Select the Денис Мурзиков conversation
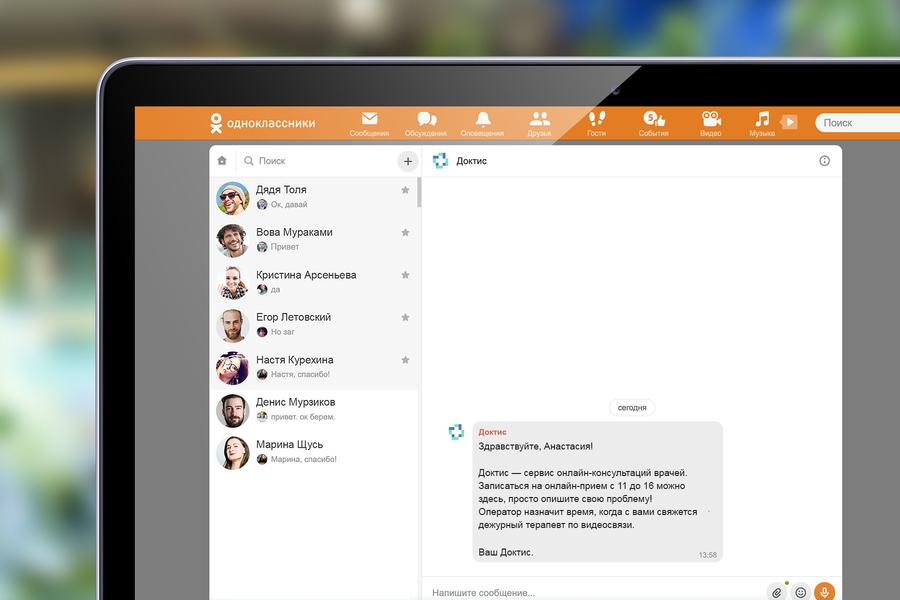The width and height of the screenshot is (900, 600). point(314,410)
